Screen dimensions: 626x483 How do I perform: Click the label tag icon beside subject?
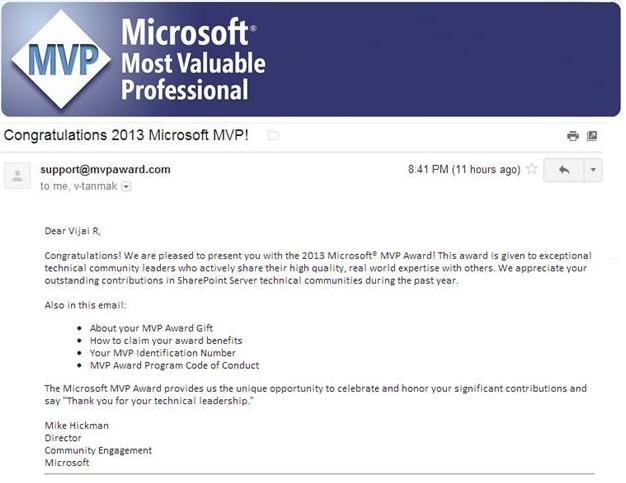point(273,135)
